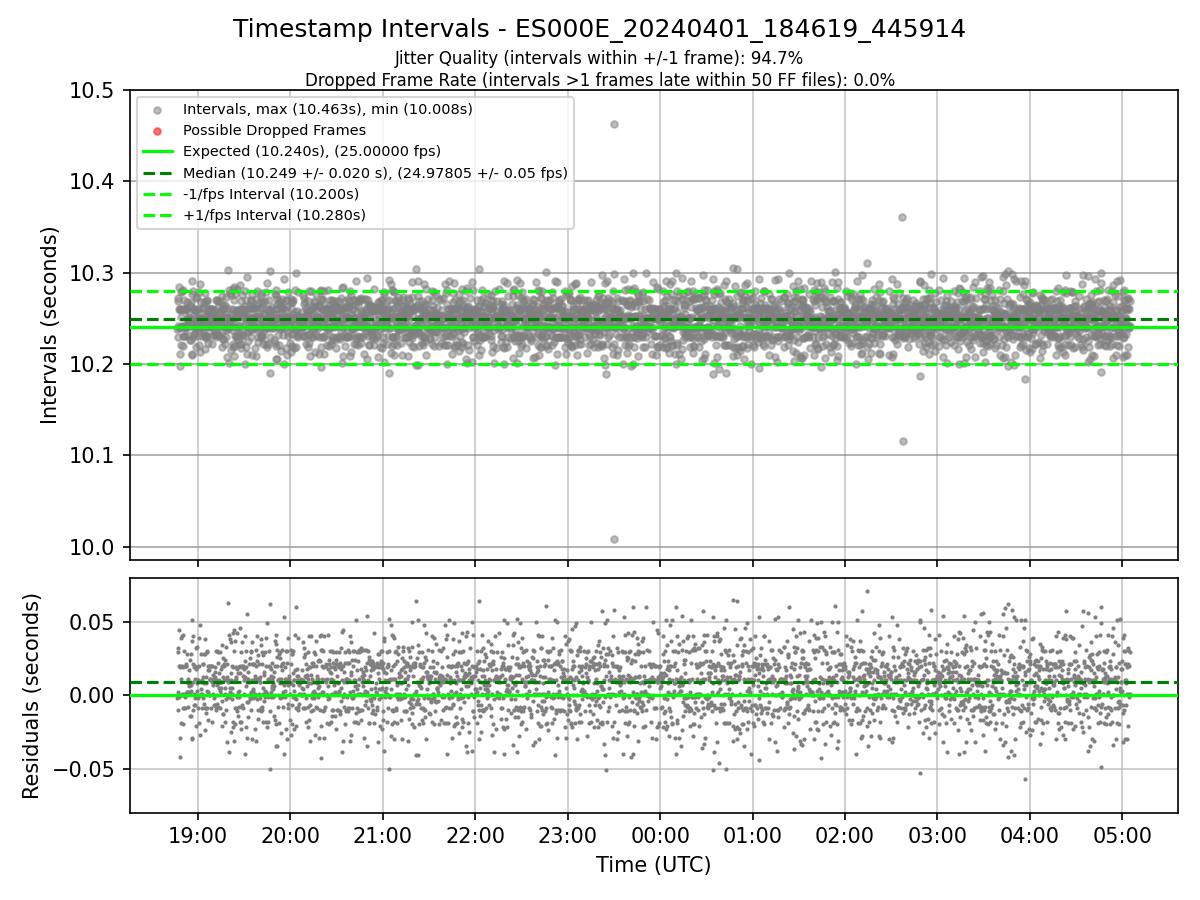Click the outlier point near 10.36s after 02:30
This screenshot has height=900, width=1200.
coord(902,217)
